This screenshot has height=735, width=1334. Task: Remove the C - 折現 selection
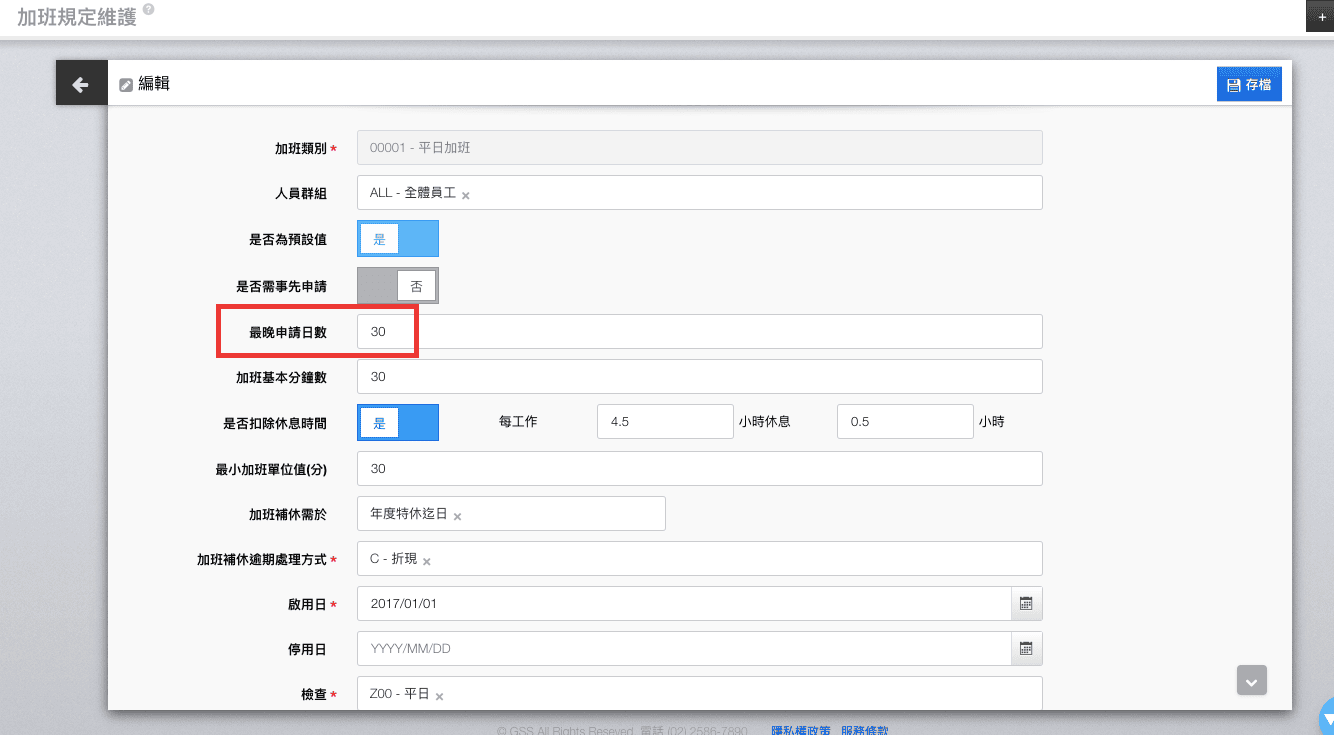[x=426, y=562]
